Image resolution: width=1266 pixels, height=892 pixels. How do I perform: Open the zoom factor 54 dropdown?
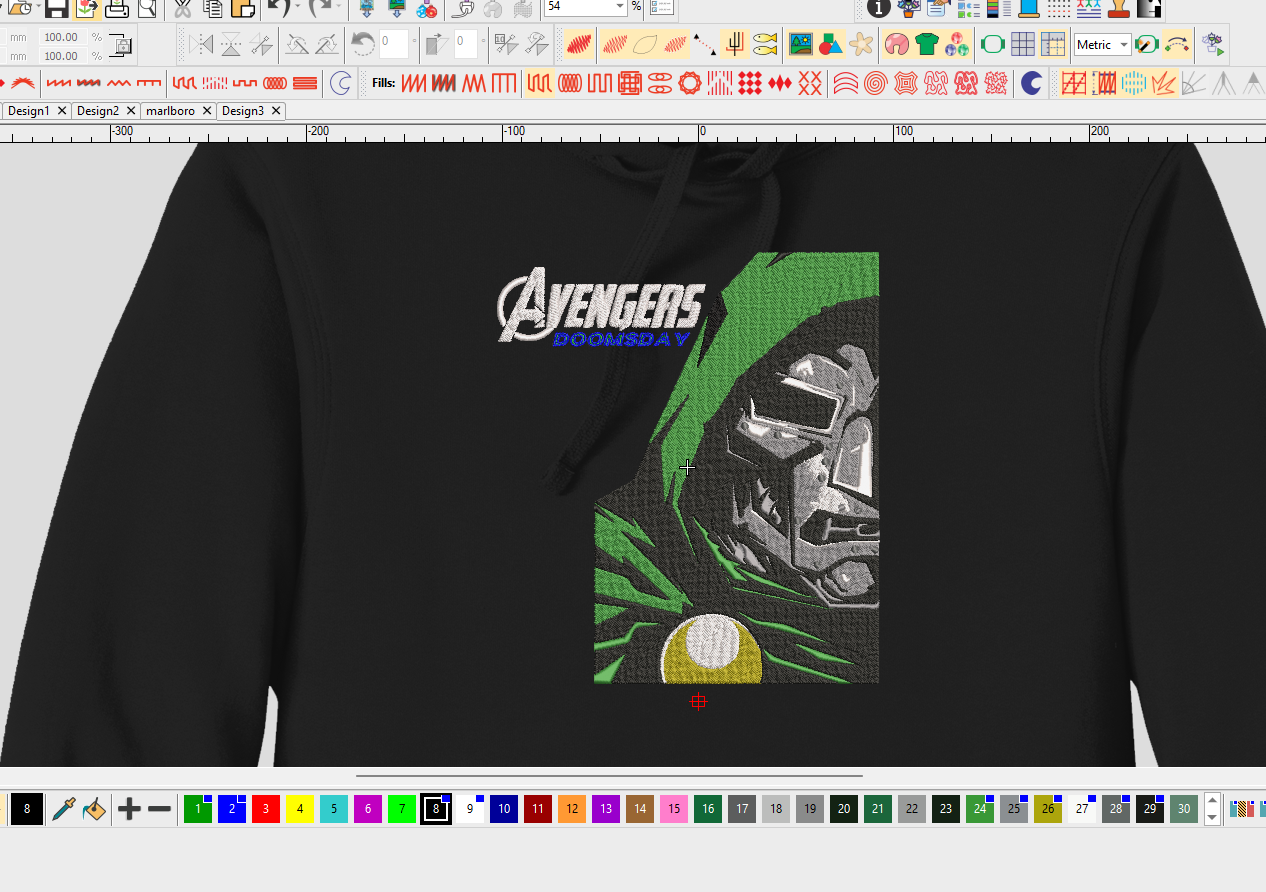pyautogui.click(x=619, y=7)
